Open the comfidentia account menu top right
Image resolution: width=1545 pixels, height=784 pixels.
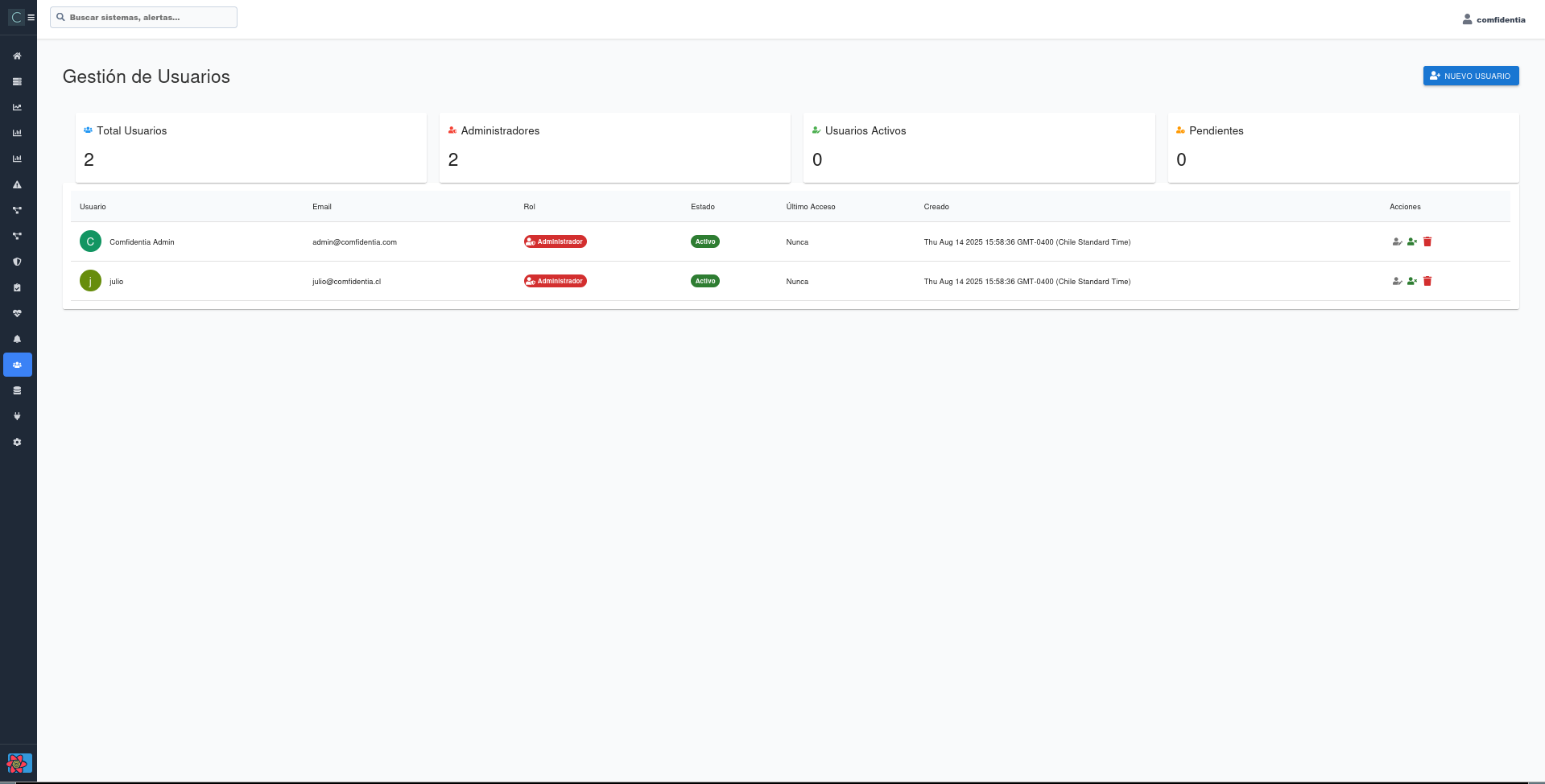tap(1493, 19)
